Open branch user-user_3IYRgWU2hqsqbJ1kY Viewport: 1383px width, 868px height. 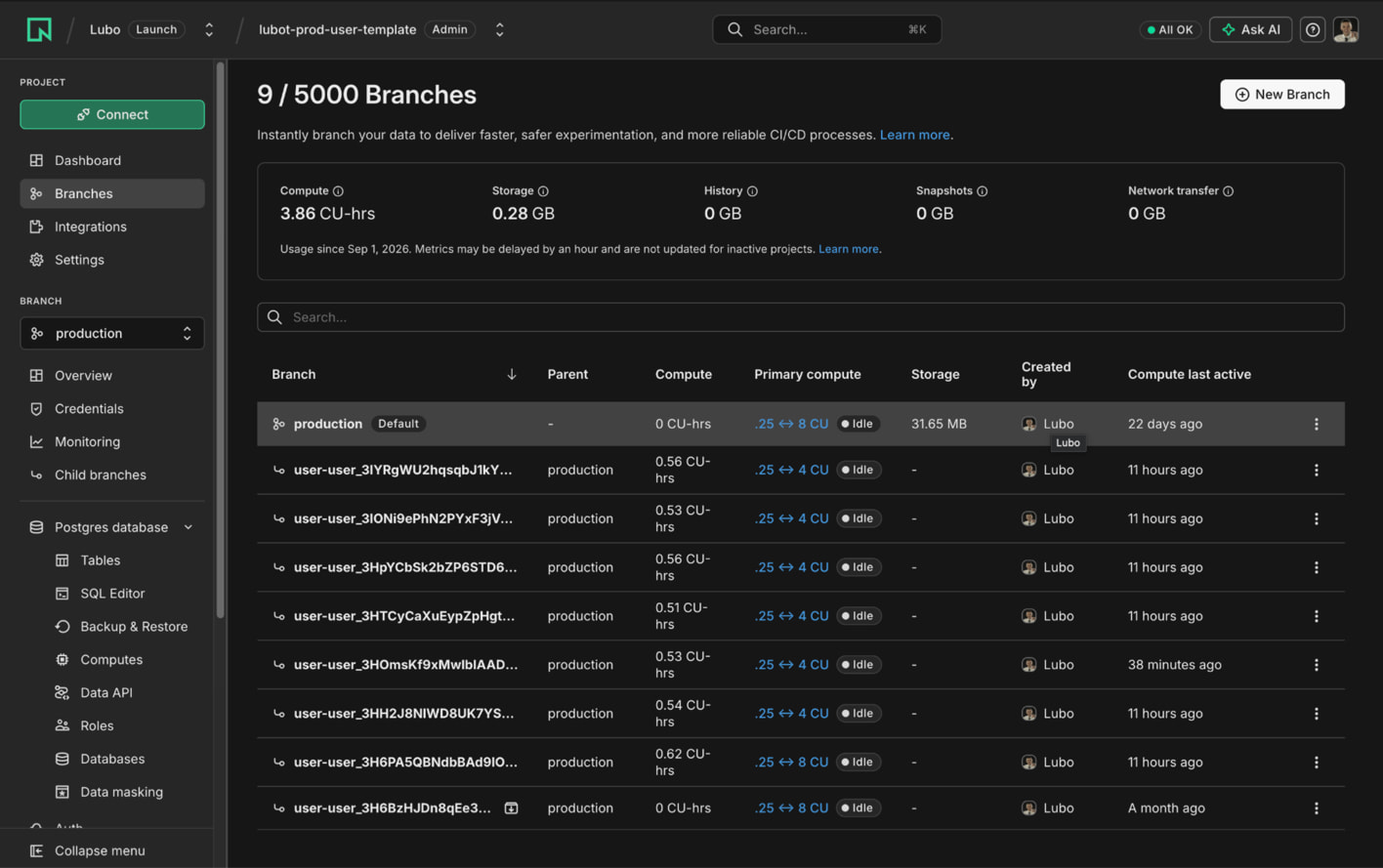pos(402,470)
